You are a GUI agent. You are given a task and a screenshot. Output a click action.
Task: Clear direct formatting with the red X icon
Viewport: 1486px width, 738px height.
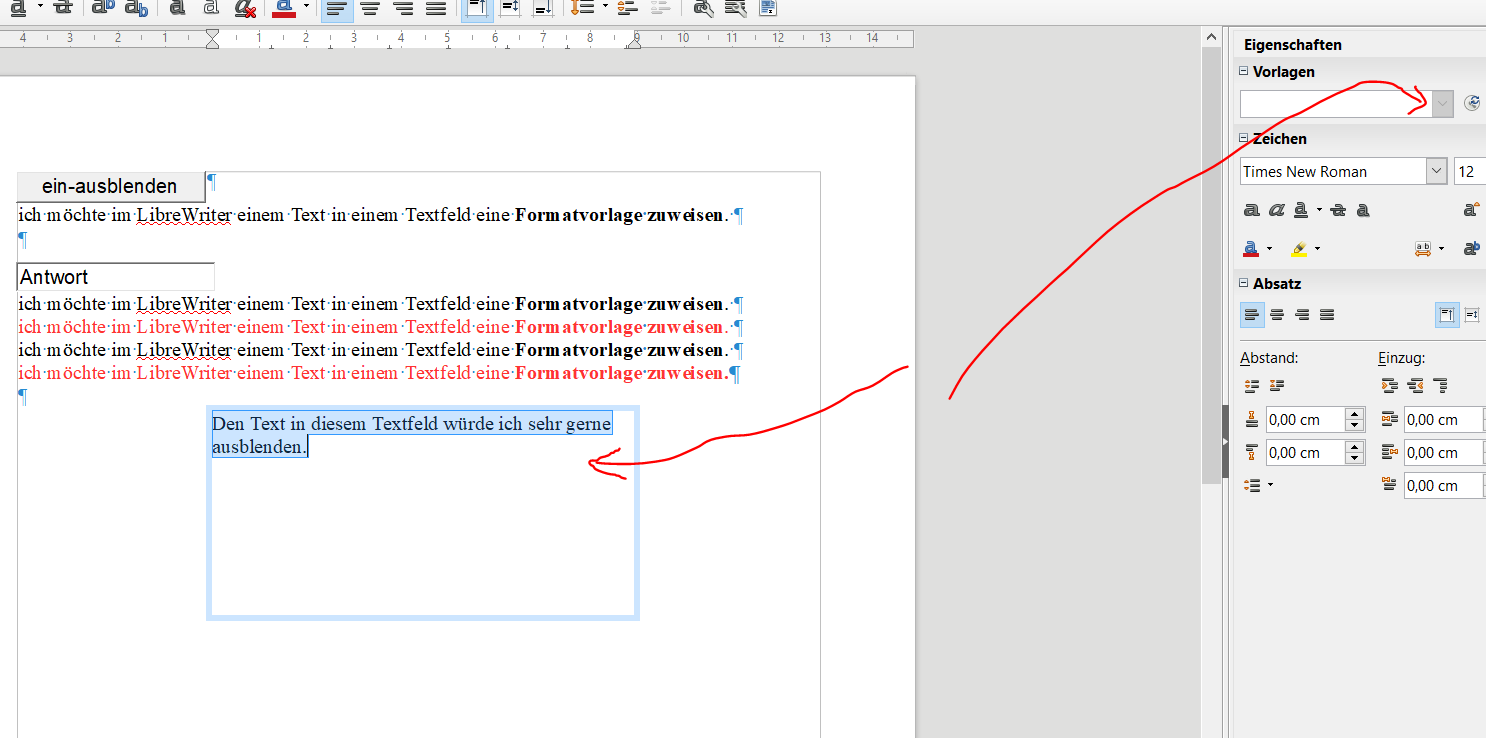(x=245, y=8)
